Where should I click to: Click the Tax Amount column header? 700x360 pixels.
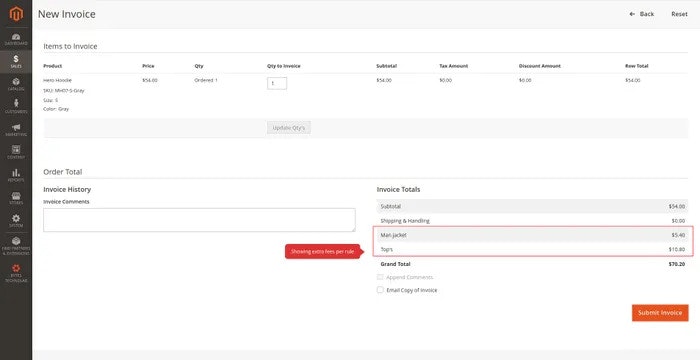click(454, 66)
